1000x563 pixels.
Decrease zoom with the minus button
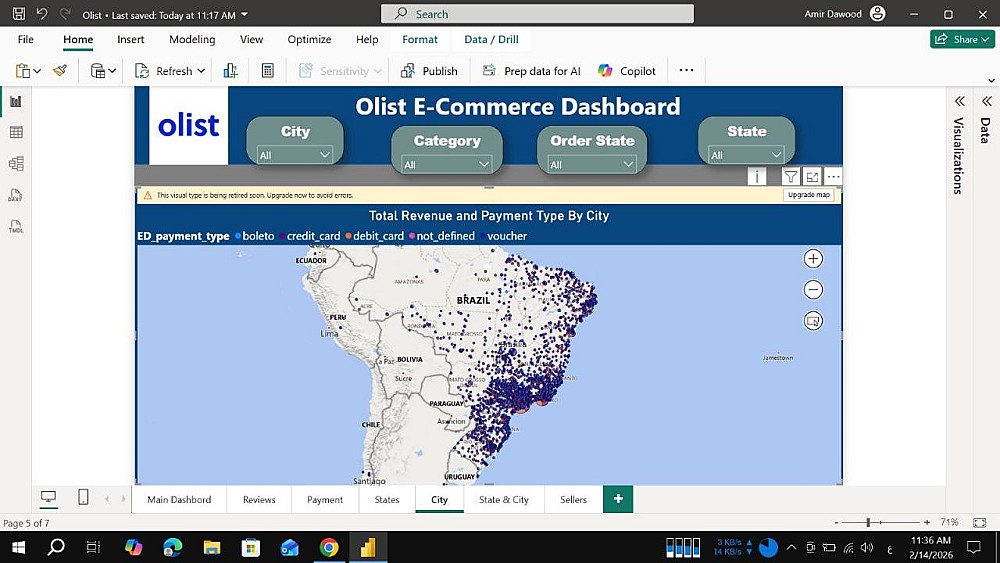click(836, 522)
